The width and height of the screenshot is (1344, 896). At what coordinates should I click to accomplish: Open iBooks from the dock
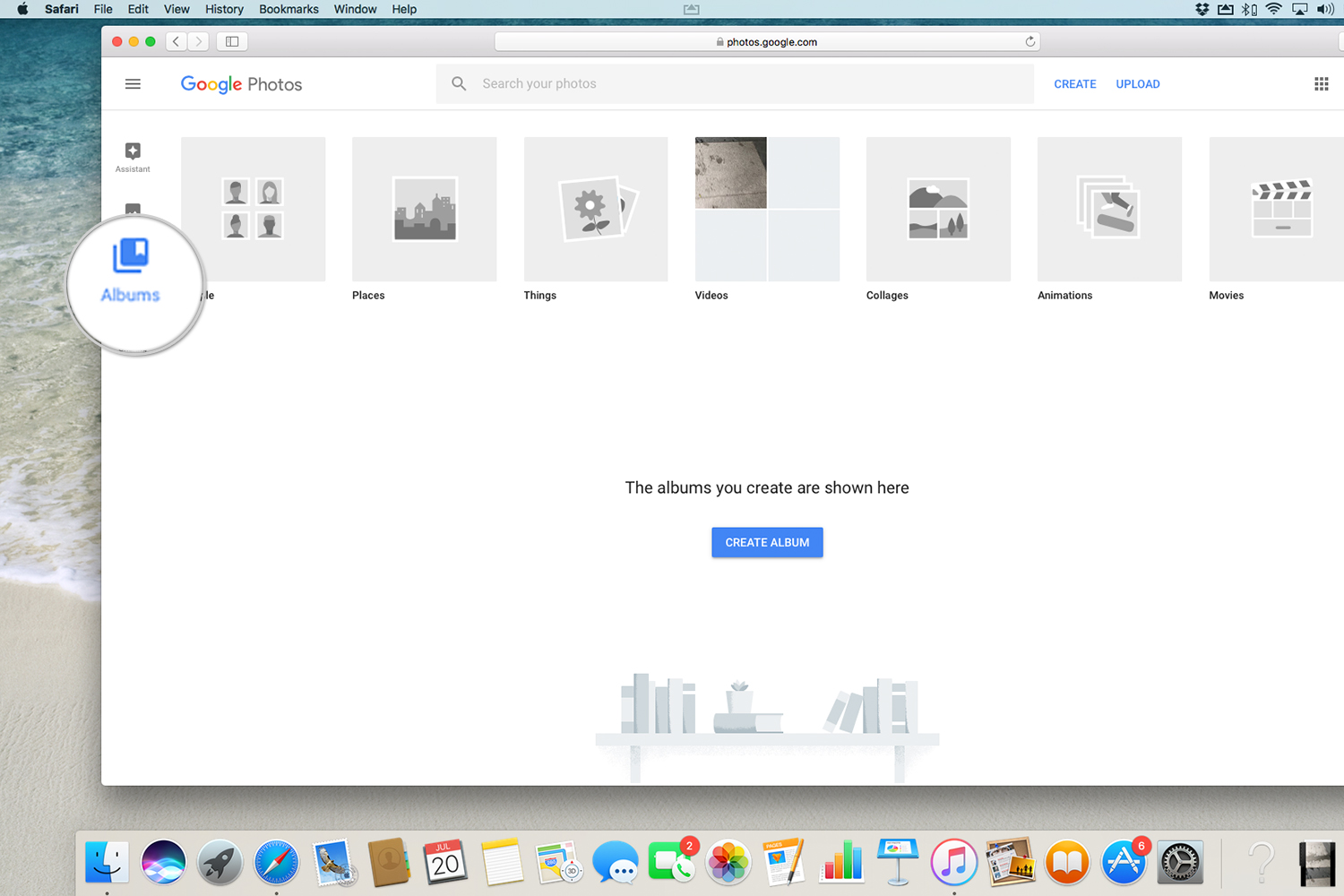(x=1066, y=863)
